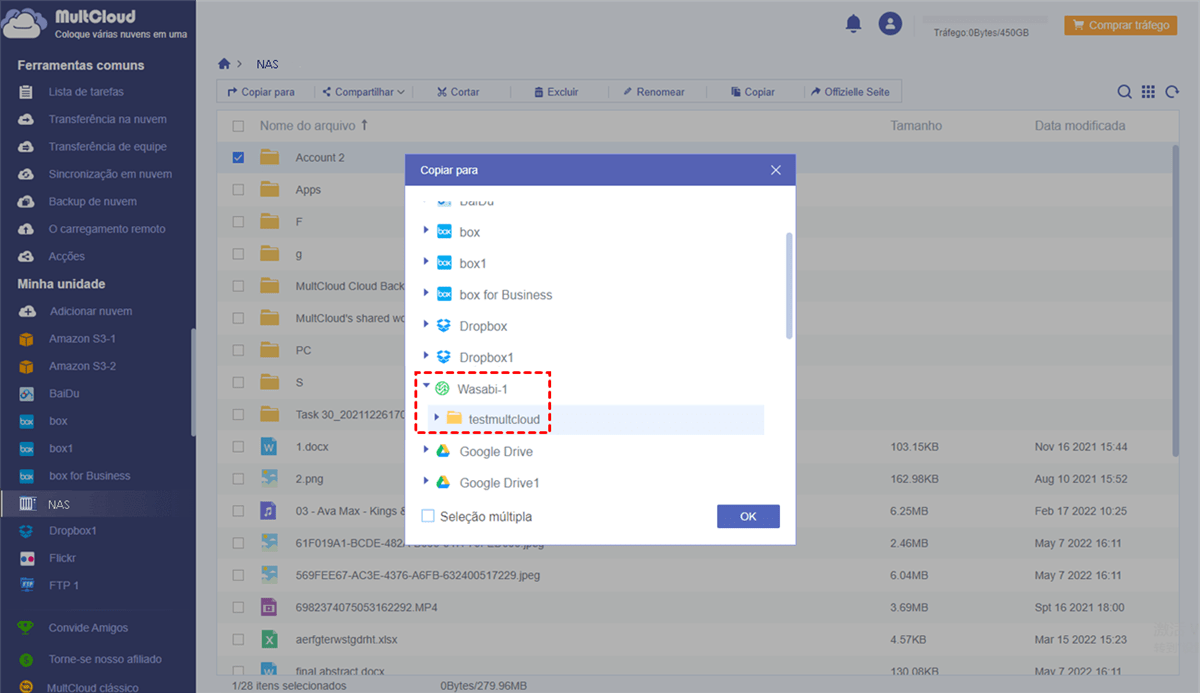
Task: Open Transferência na nuvem
Action: 107,119
